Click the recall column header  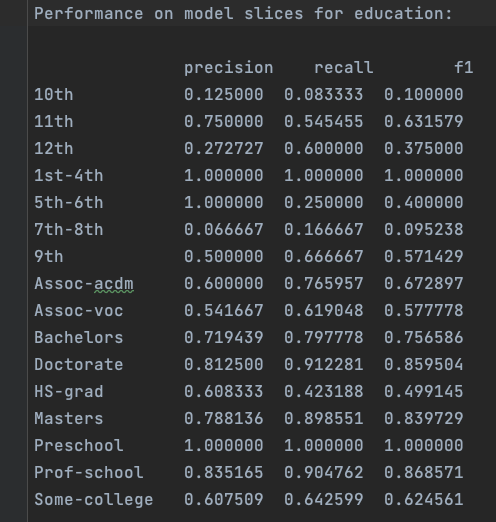click(344, 68)
